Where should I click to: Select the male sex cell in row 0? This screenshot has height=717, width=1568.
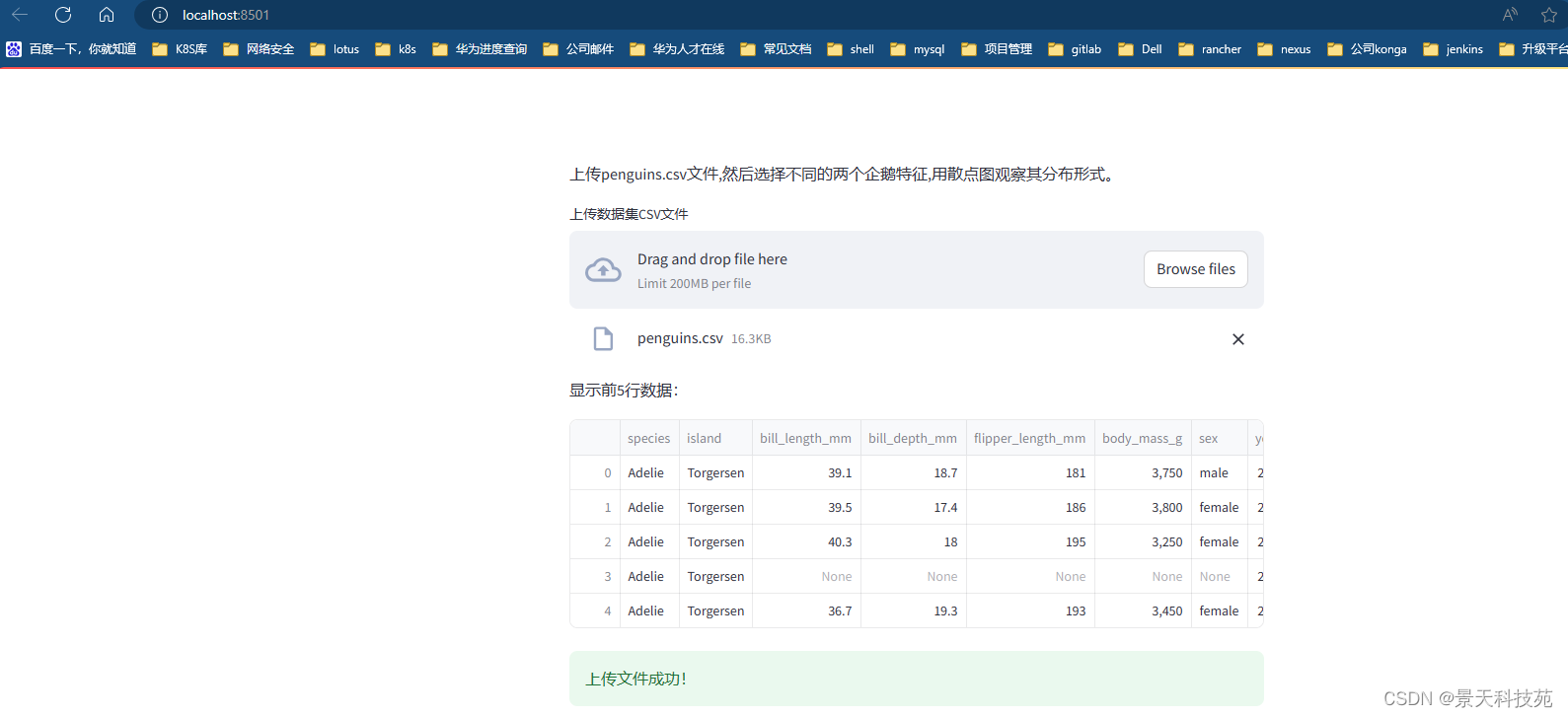[1220, 473]
